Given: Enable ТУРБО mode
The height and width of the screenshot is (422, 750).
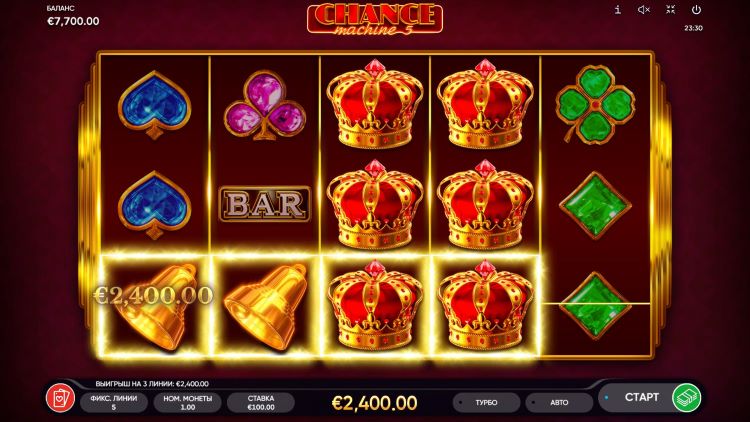Looking at the screenshot, I should tap(486, 403).
